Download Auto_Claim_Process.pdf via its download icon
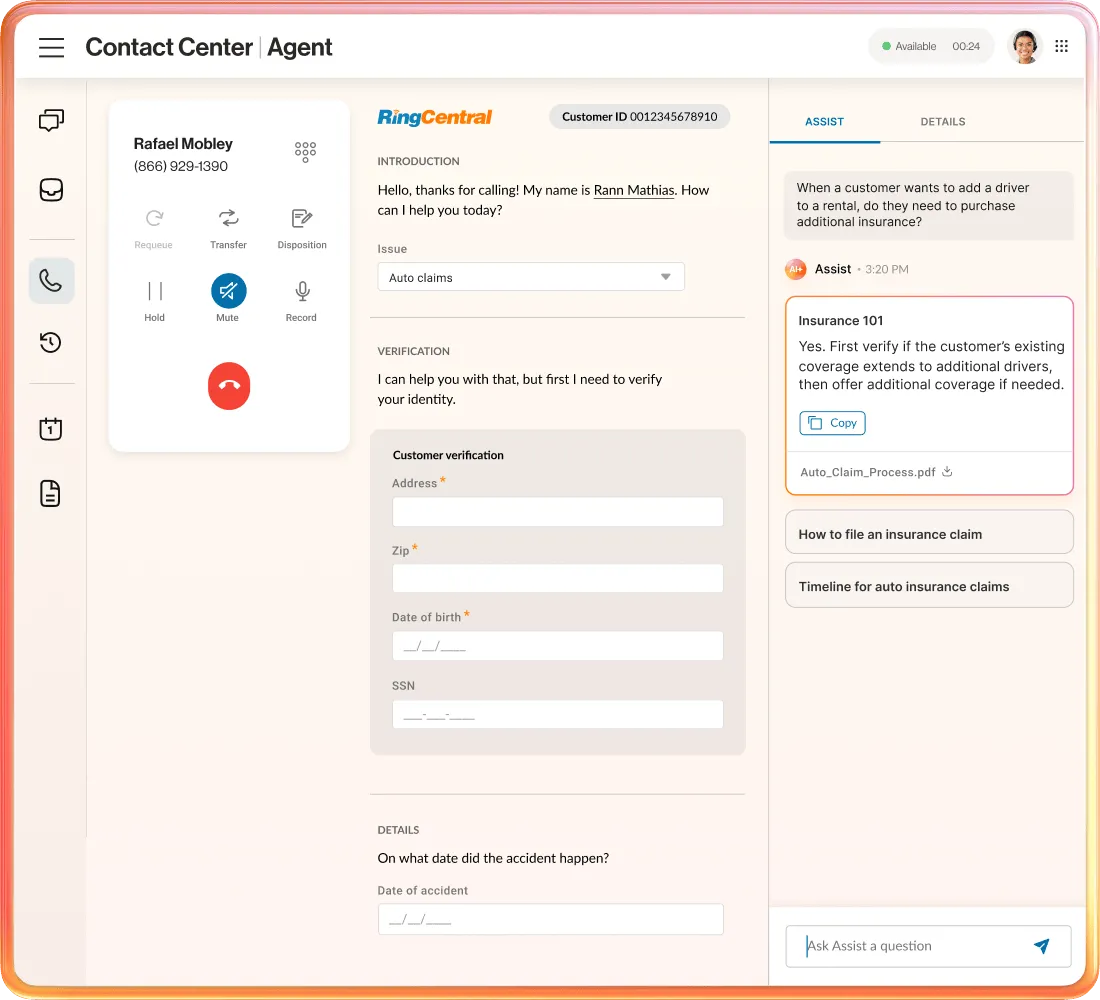 pos(947,471)
